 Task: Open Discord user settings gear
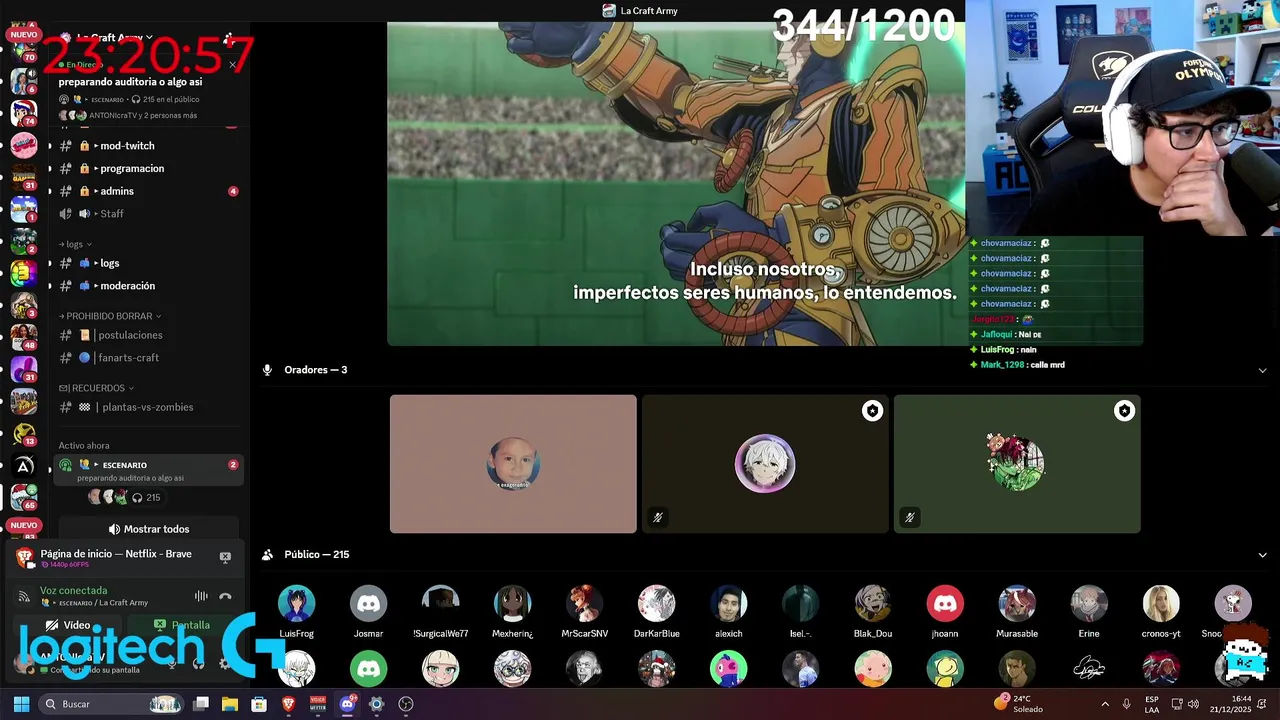224,663
